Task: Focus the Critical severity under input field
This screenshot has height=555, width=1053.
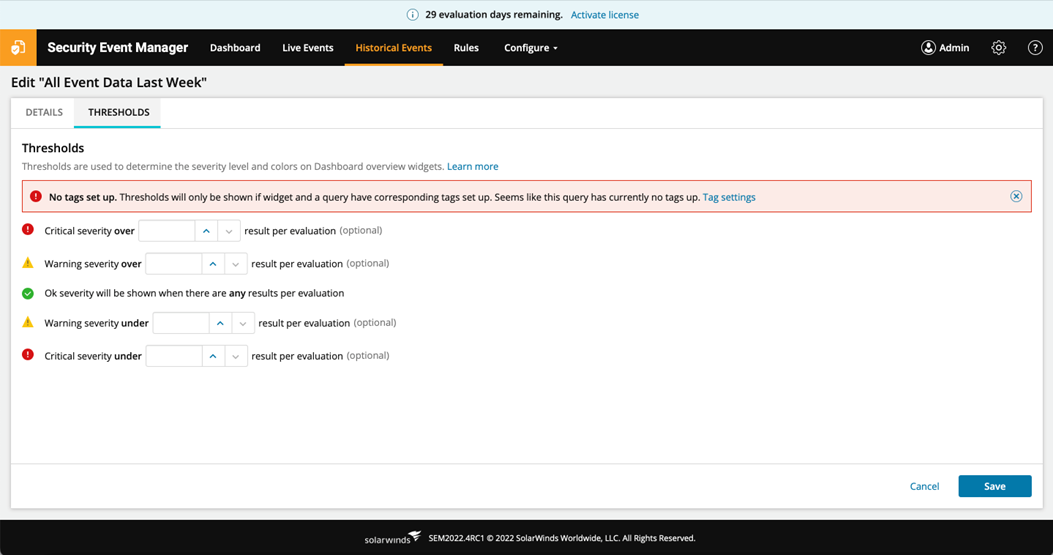Action: pos(173,356)
